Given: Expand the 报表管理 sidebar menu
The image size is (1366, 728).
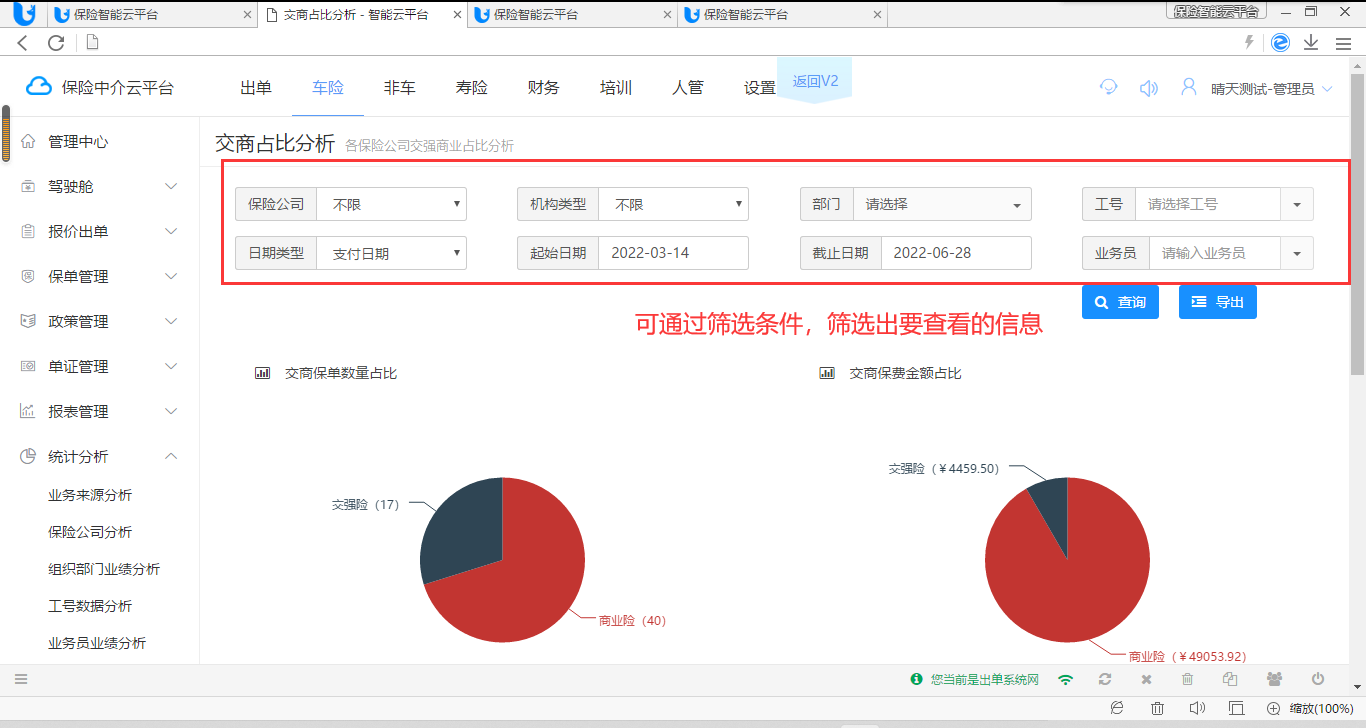Looking at the screenshot, I should pos(99,412).
